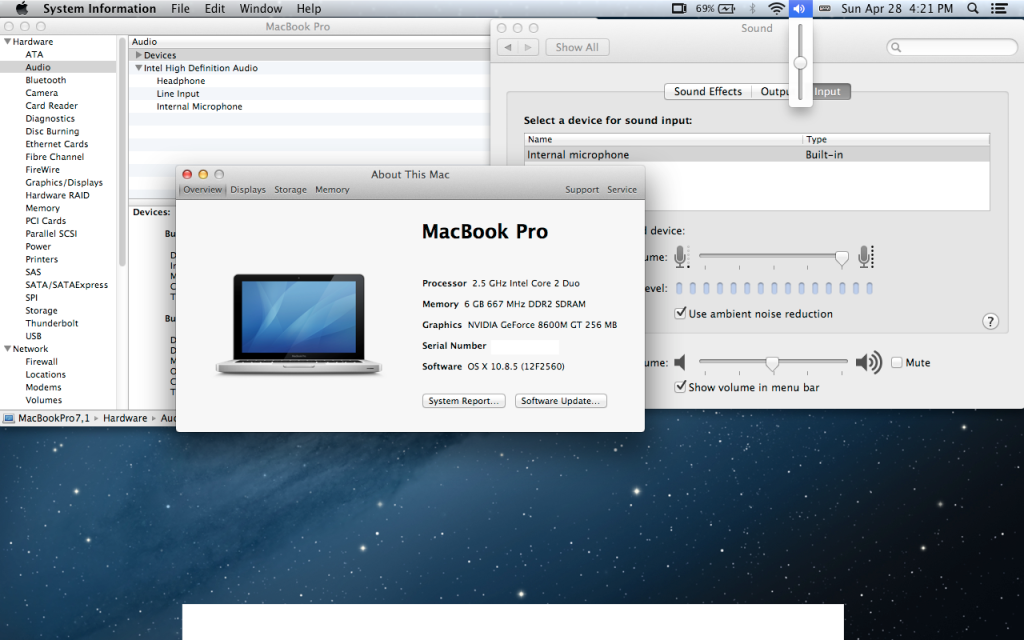Collapse the Network section in sidebar
This screenshot has width=1024, height=640.
(7, 348)
